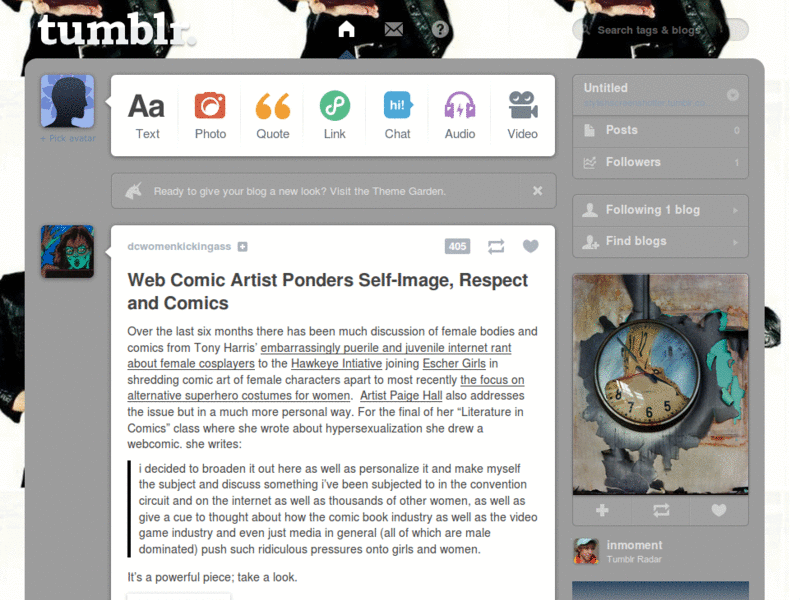This screenshot has width=800, height=600.
Task: Like the dcwomenkickingass post with heart
Action: (x=531, y=246)
